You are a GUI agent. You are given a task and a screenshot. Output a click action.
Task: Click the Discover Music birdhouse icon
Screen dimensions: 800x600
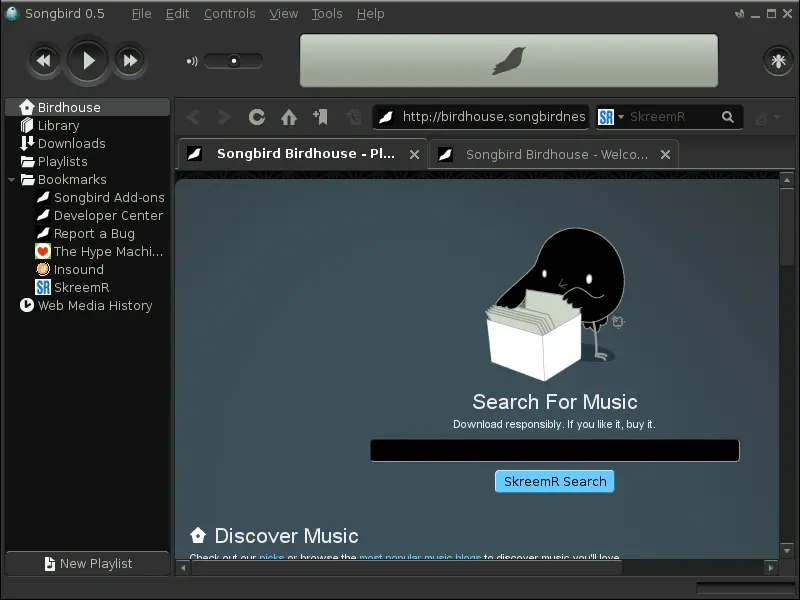(x=198, y=535)
